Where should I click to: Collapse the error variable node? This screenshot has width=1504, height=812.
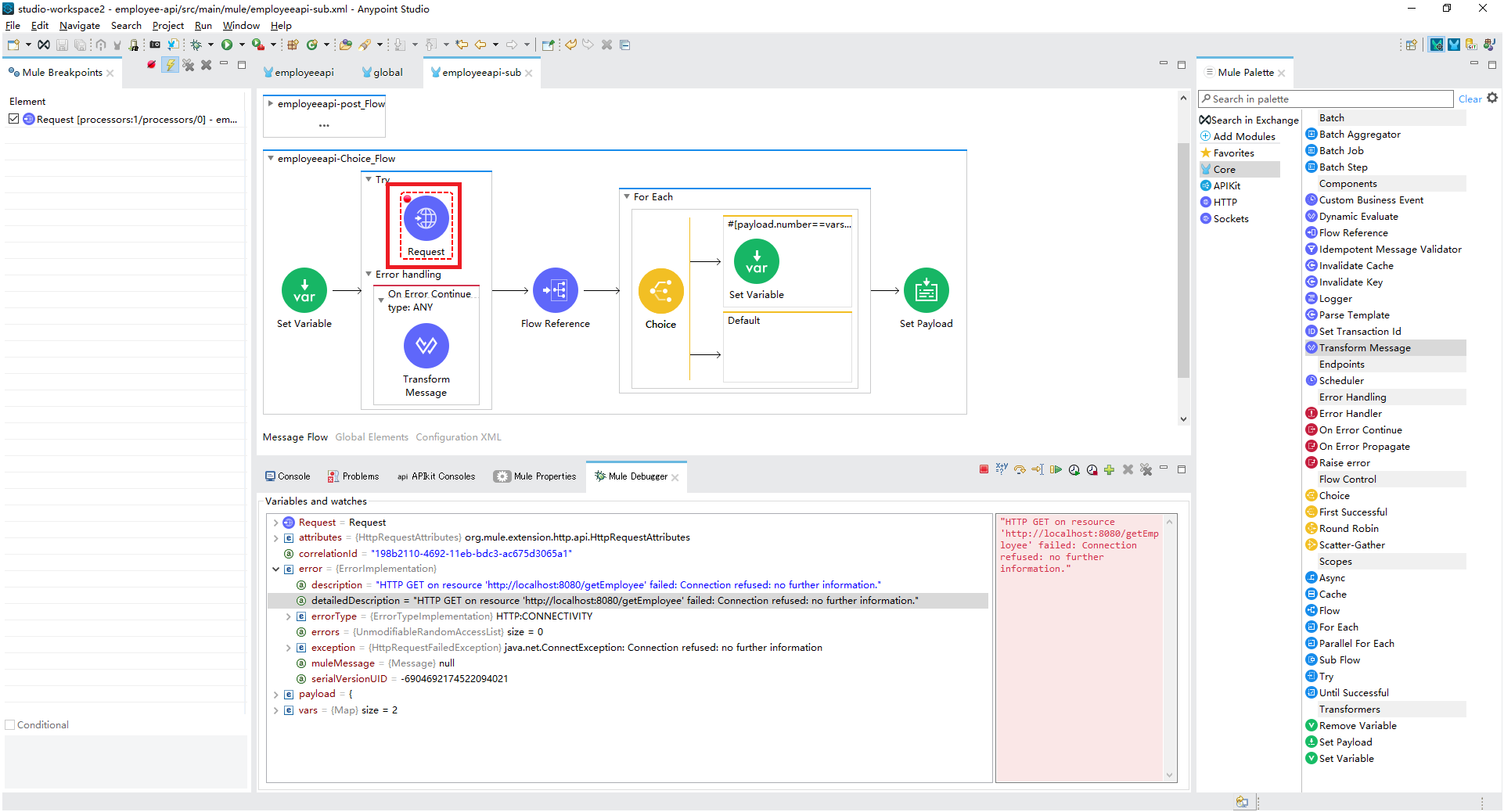(x=276, y=569)
